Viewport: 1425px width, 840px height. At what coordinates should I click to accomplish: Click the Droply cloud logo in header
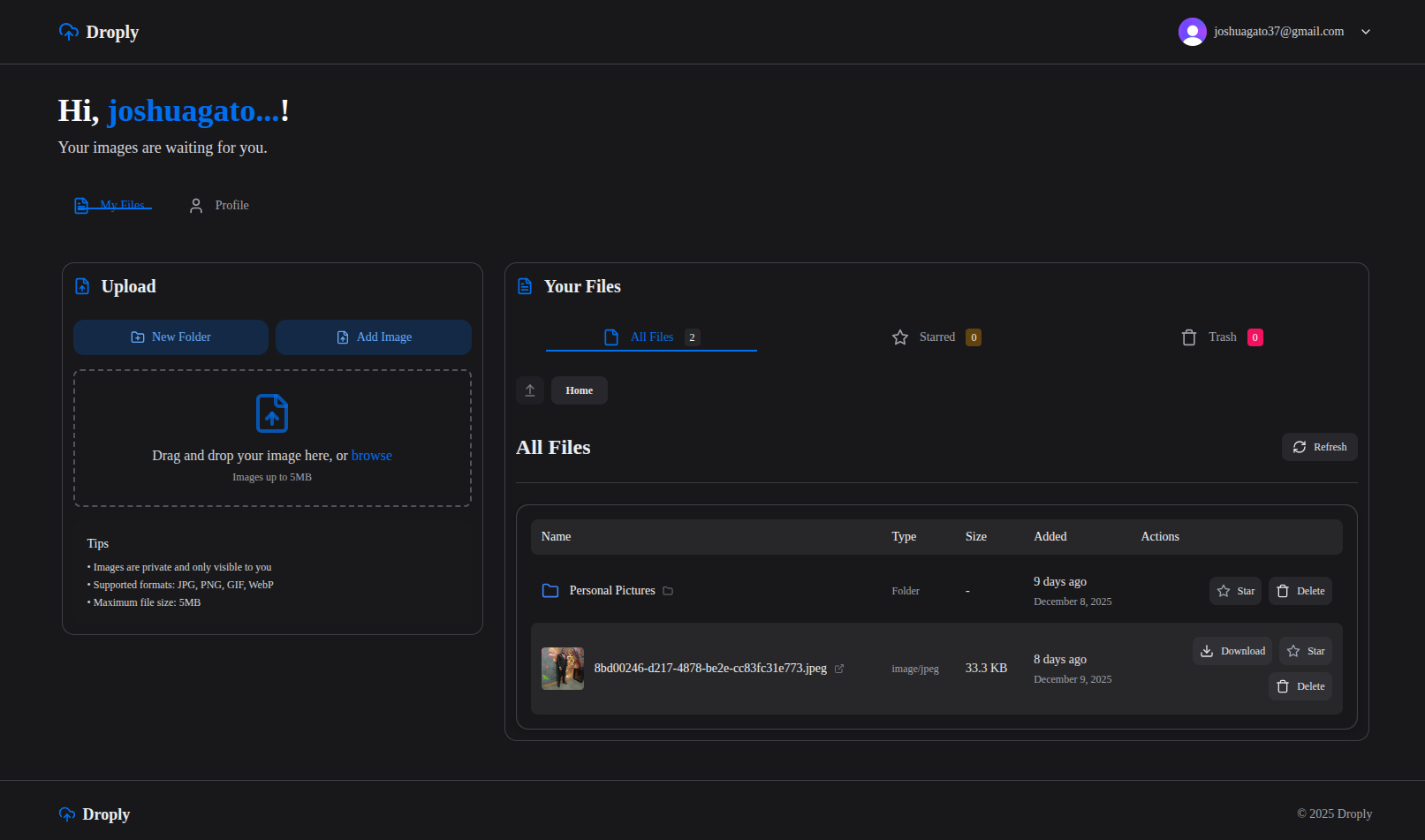point(69,32)
